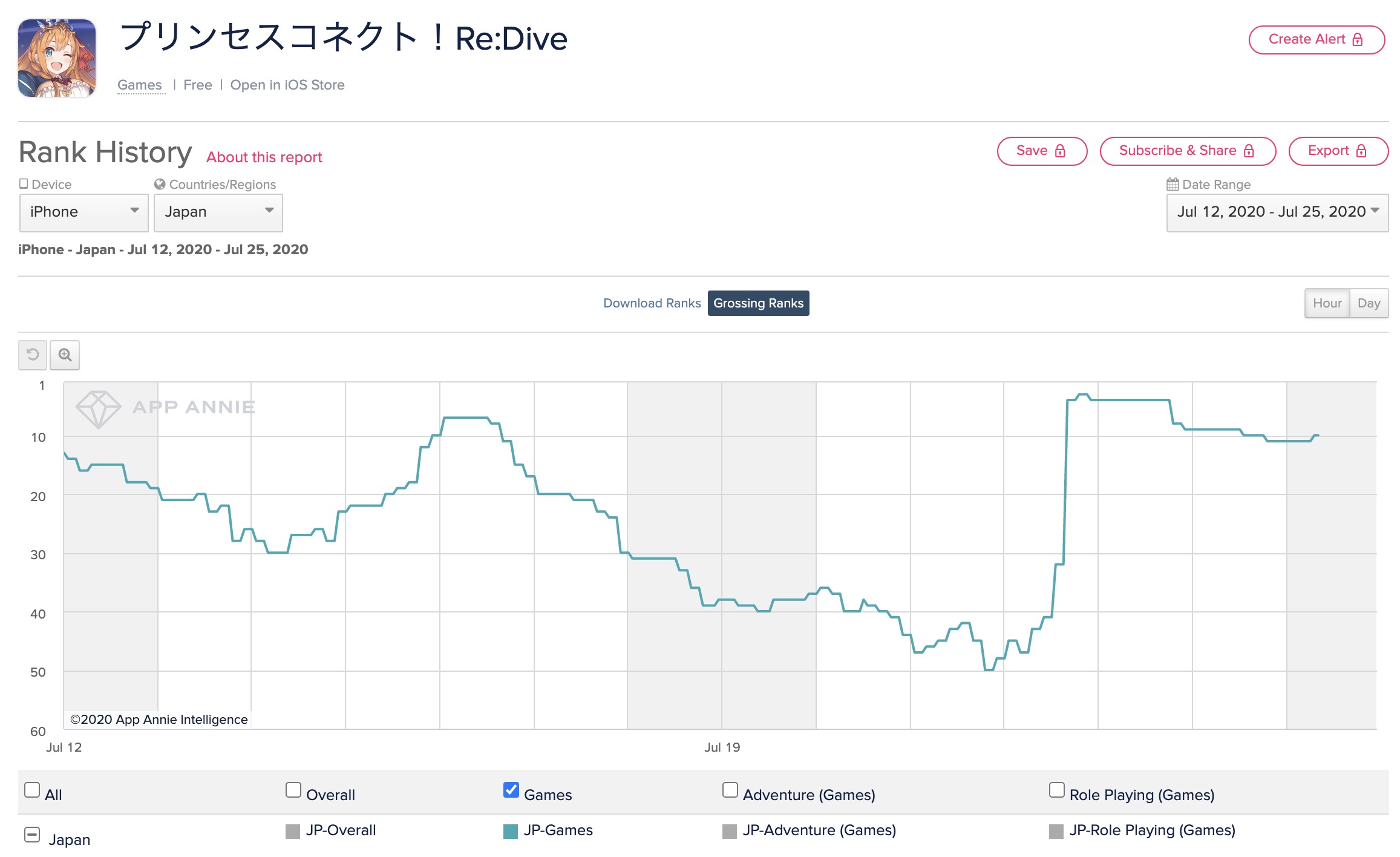
Task: Collapse the Japan row minus icon
Action: coord(32,835)
